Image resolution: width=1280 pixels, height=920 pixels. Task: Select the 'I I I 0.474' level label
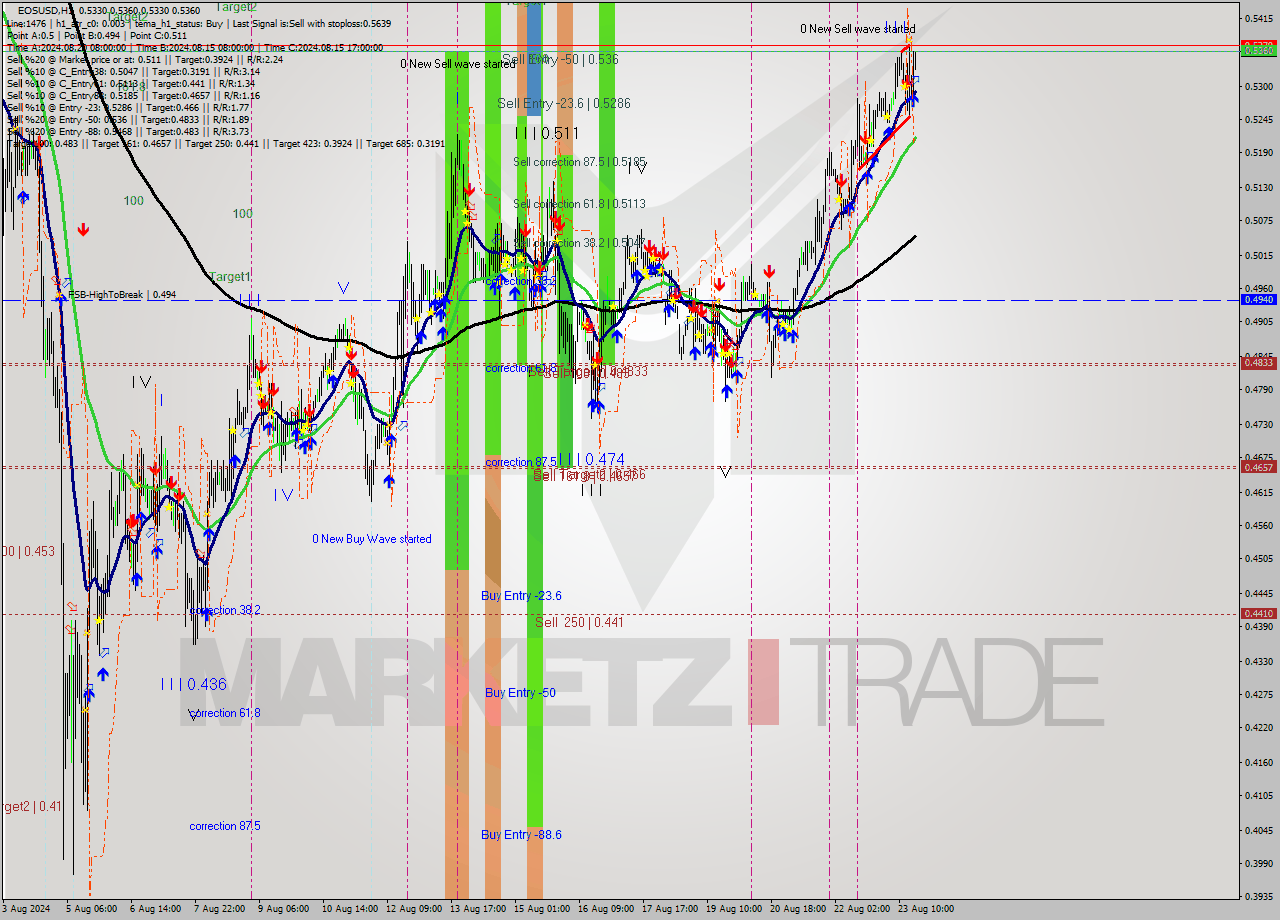pos(591,459)
